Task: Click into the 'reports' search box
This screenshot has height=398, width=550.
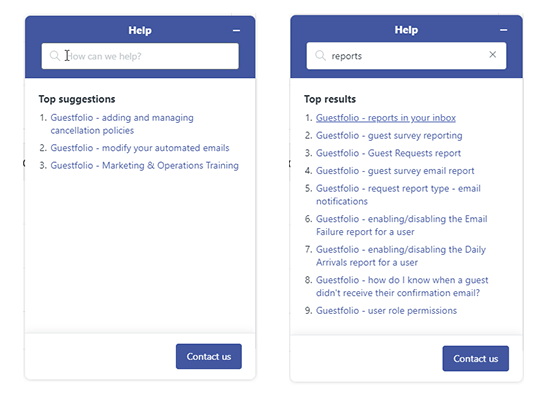Action: click(406, 56)
